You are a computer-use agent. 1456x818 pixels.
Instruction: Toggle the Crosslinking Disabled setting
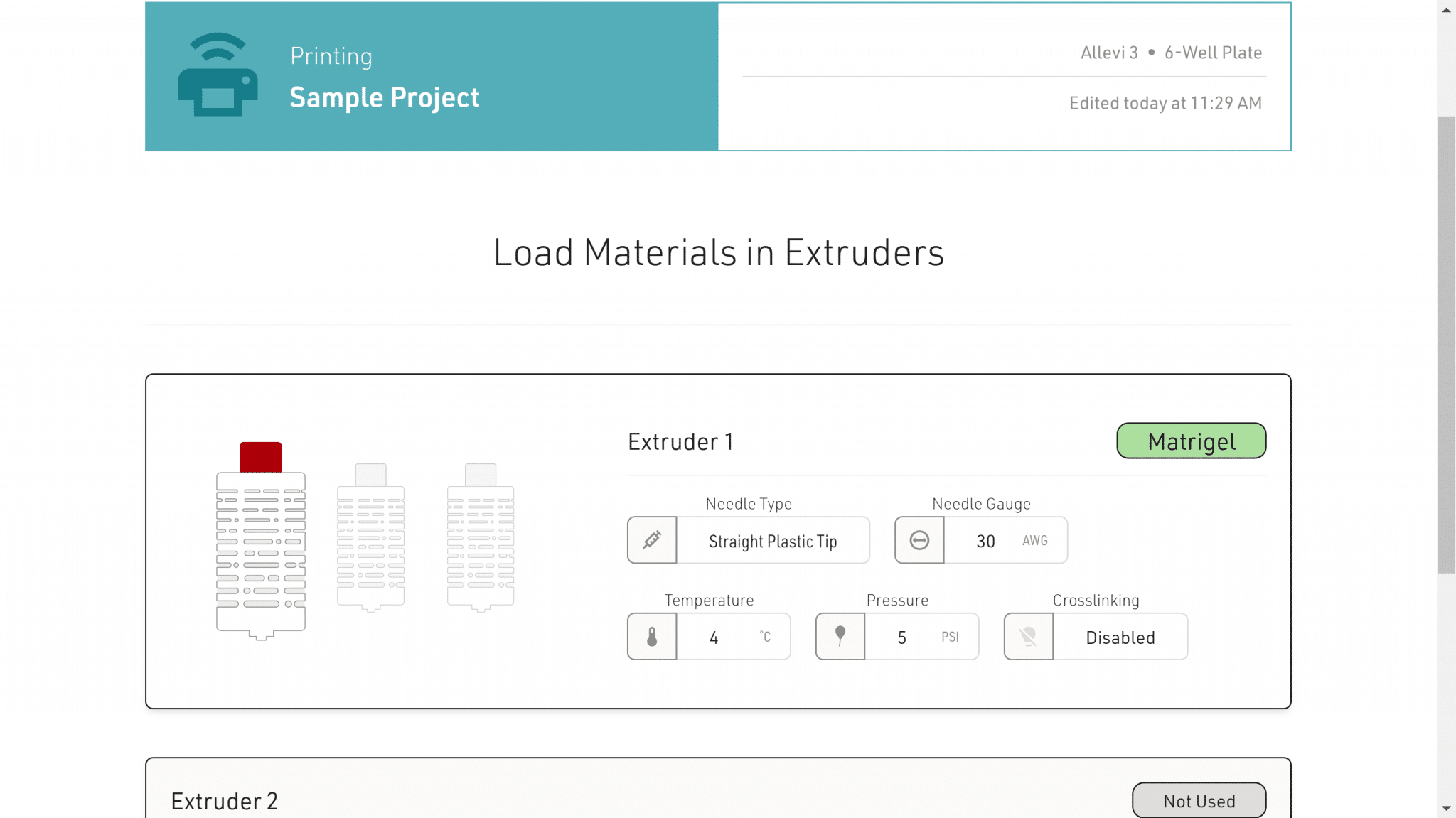[x=1120, y=637]
